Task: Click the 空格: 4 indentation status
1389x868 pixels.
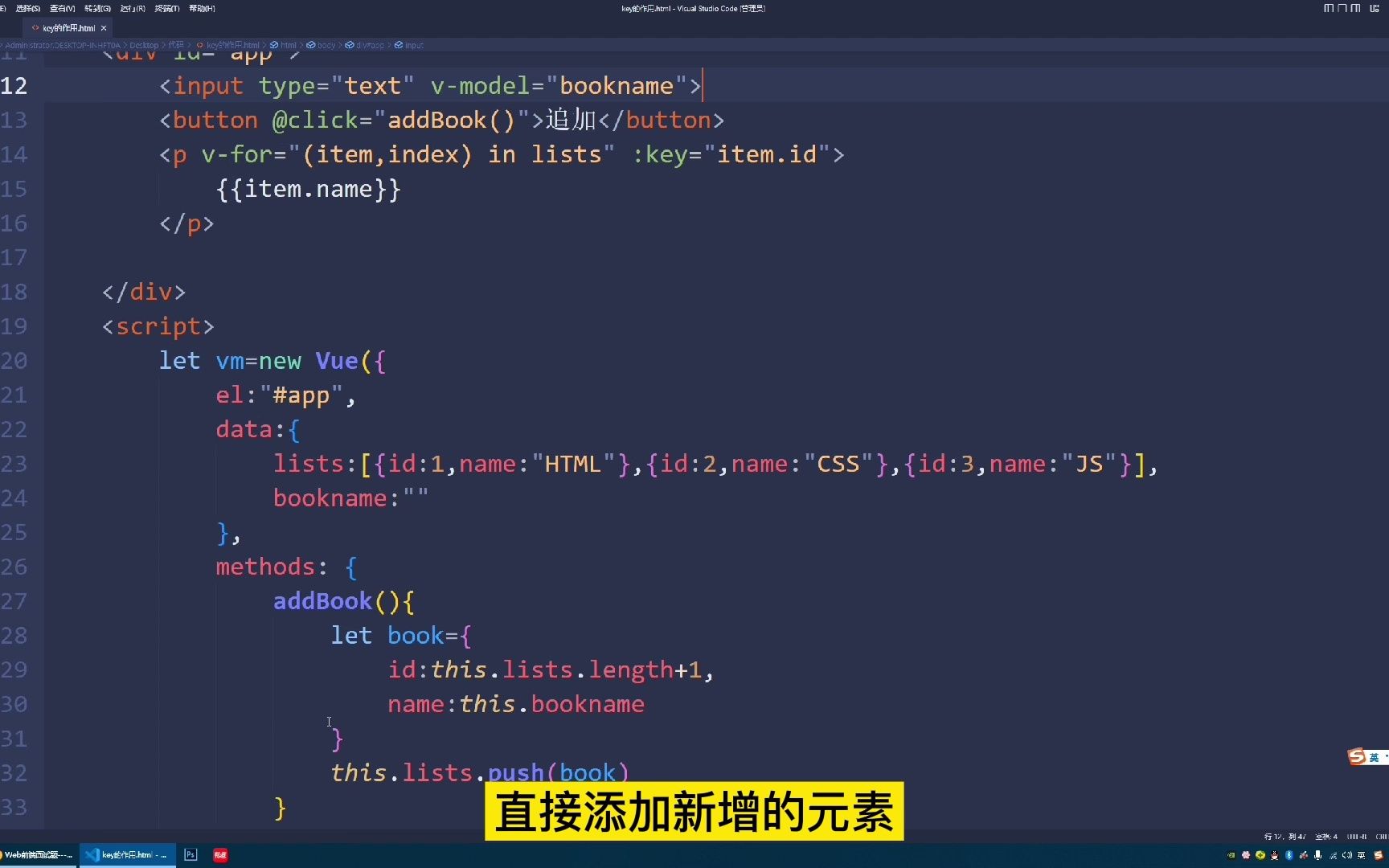Action: (1326, 837)
